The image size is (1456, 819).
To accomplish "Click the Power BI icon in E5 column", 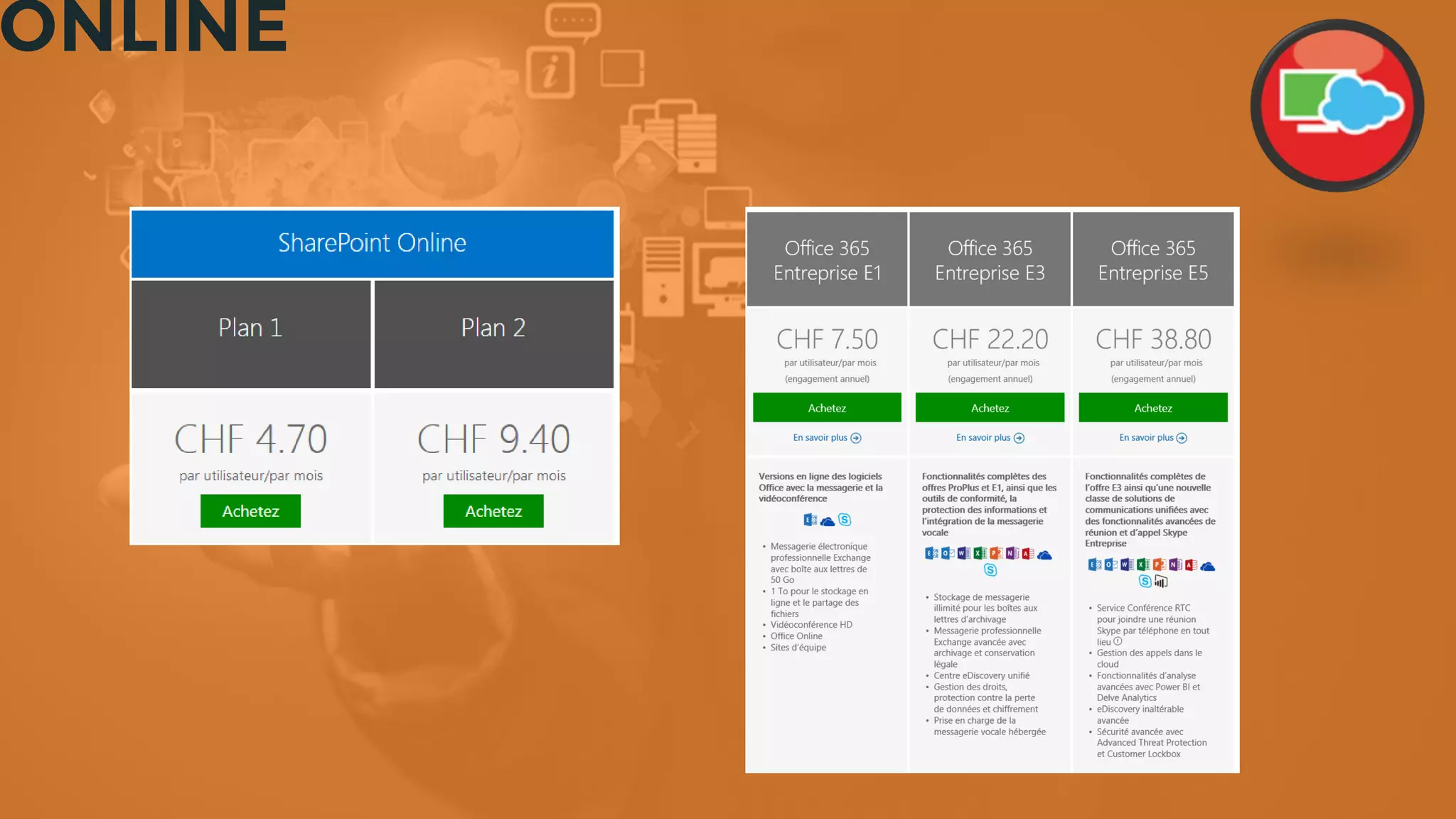I will coord(1161,582).
